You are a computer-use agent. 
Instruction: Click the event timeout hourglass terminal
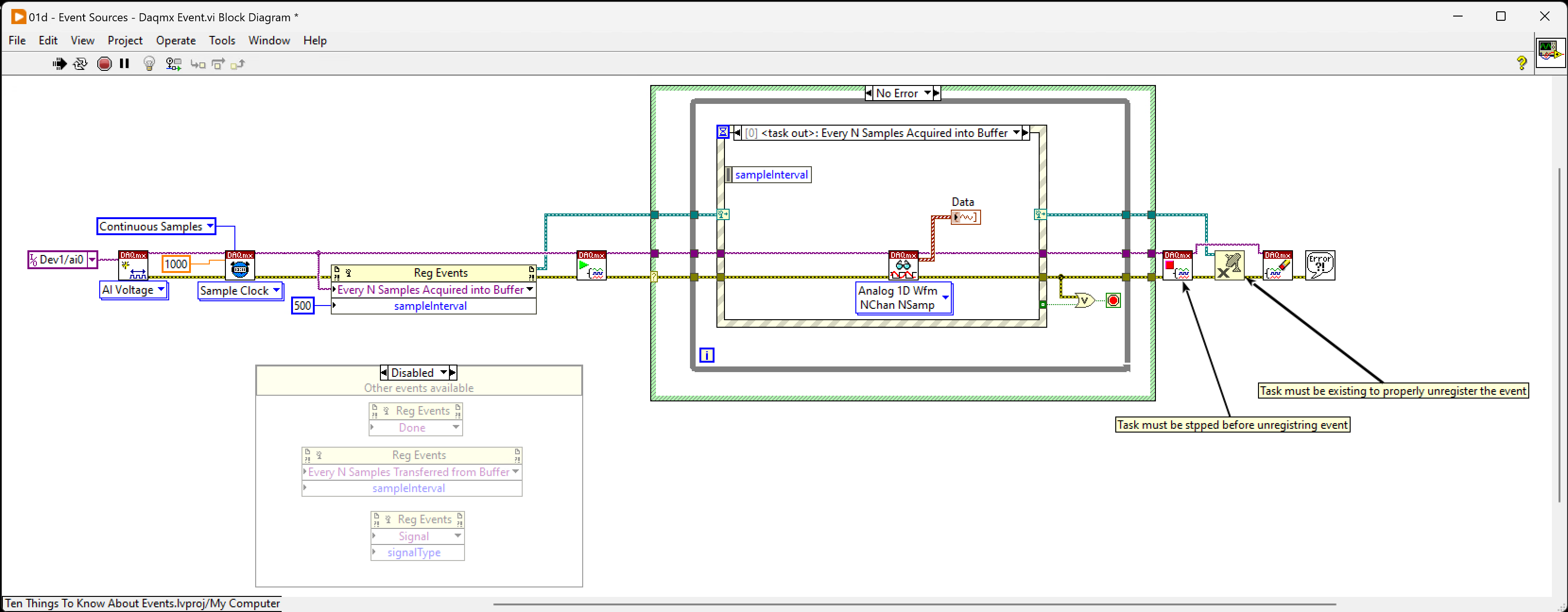coord(723,132)
